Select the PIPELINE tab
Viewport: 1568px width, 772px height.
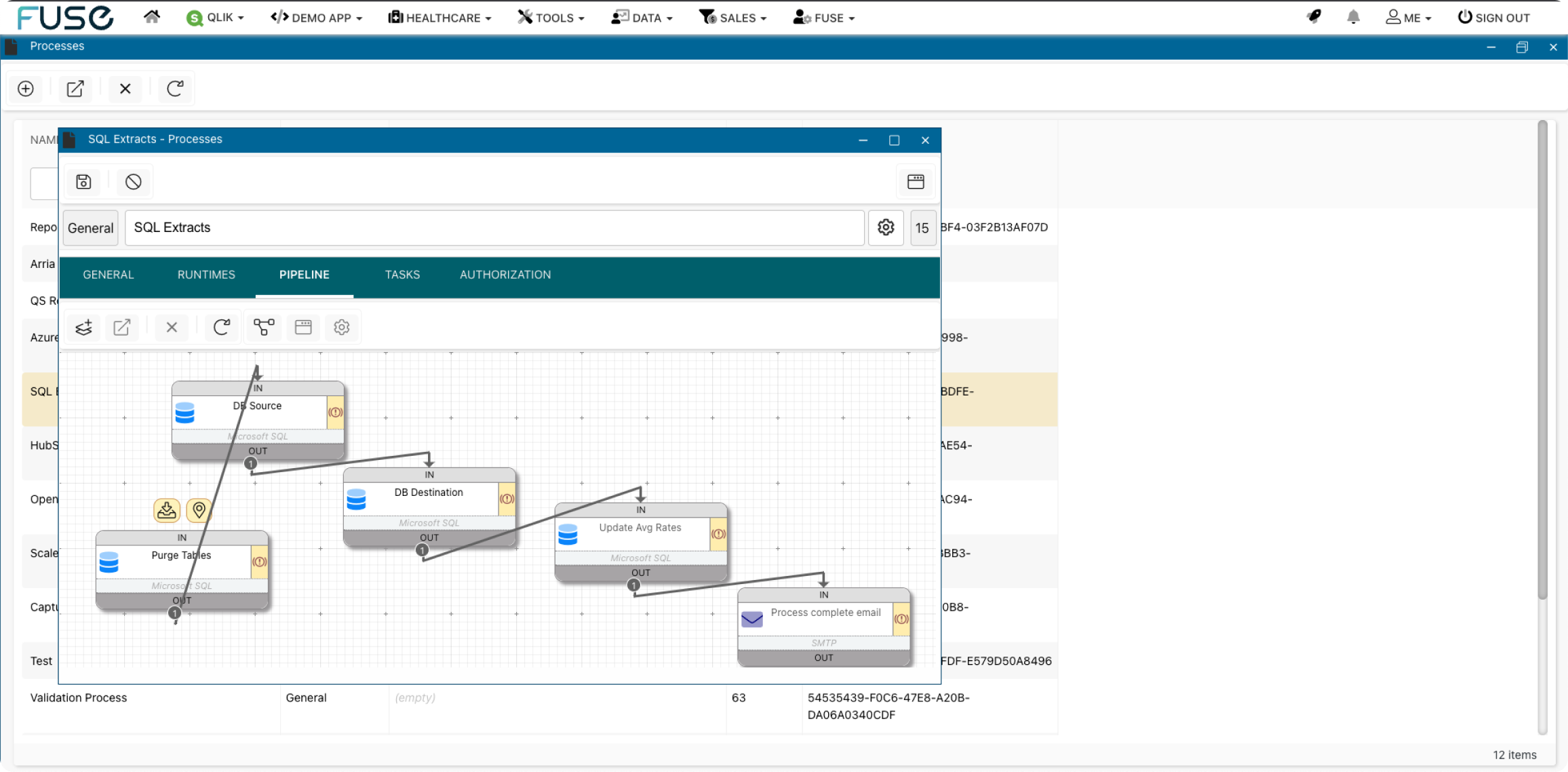[305, 275]
